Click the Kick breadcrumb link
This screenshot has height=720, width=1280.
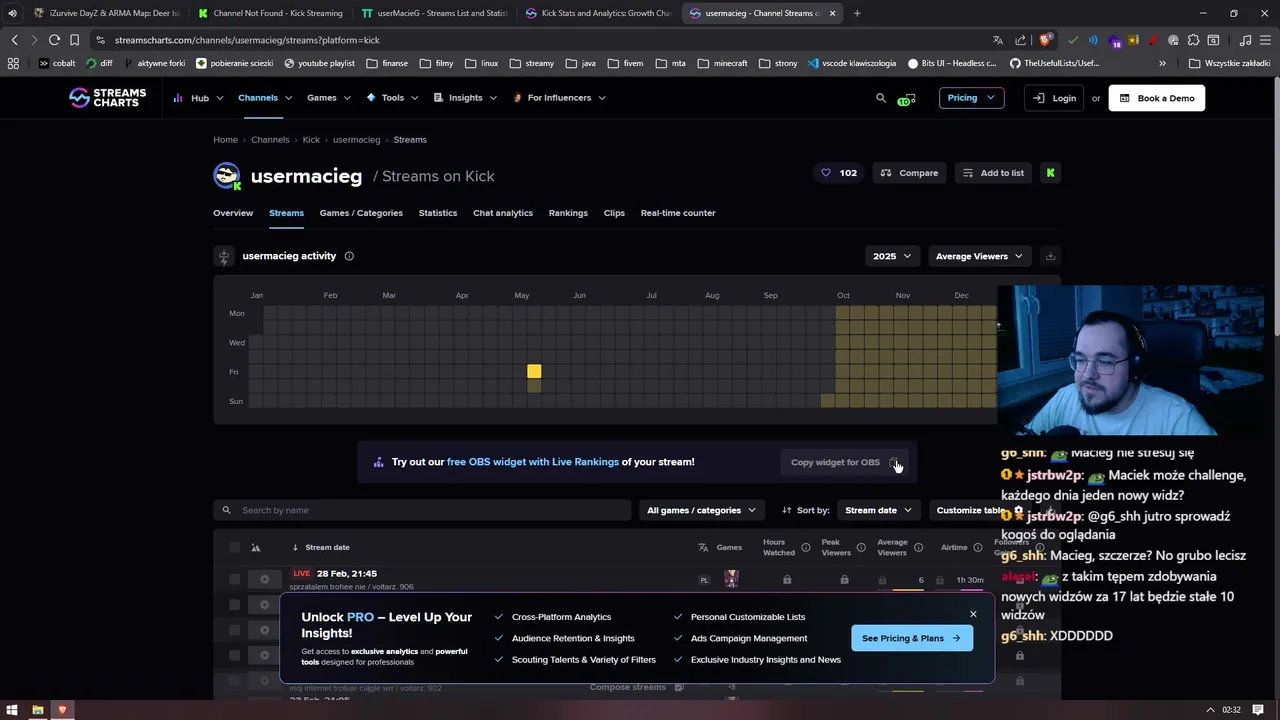[x=311, y=140]
